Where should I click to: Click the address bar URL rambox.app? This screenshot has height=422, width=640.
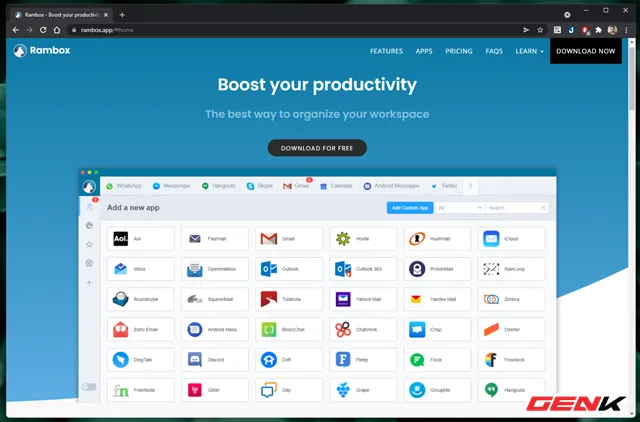(107, 30)
